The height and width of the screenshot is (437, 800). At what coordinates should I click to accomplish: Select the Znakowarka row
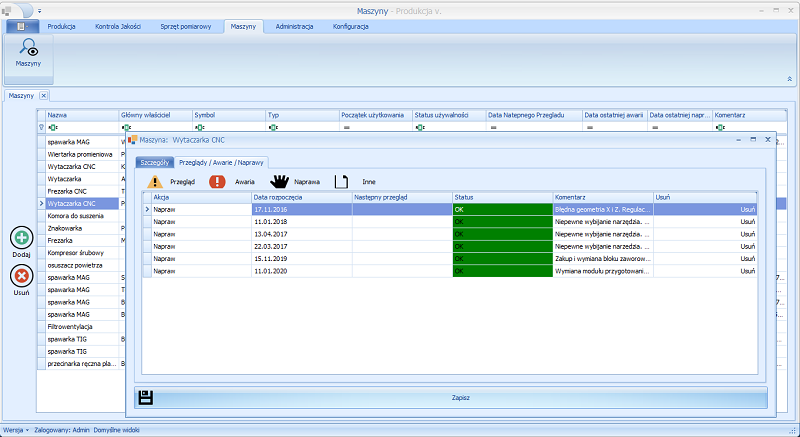[82, 228]
